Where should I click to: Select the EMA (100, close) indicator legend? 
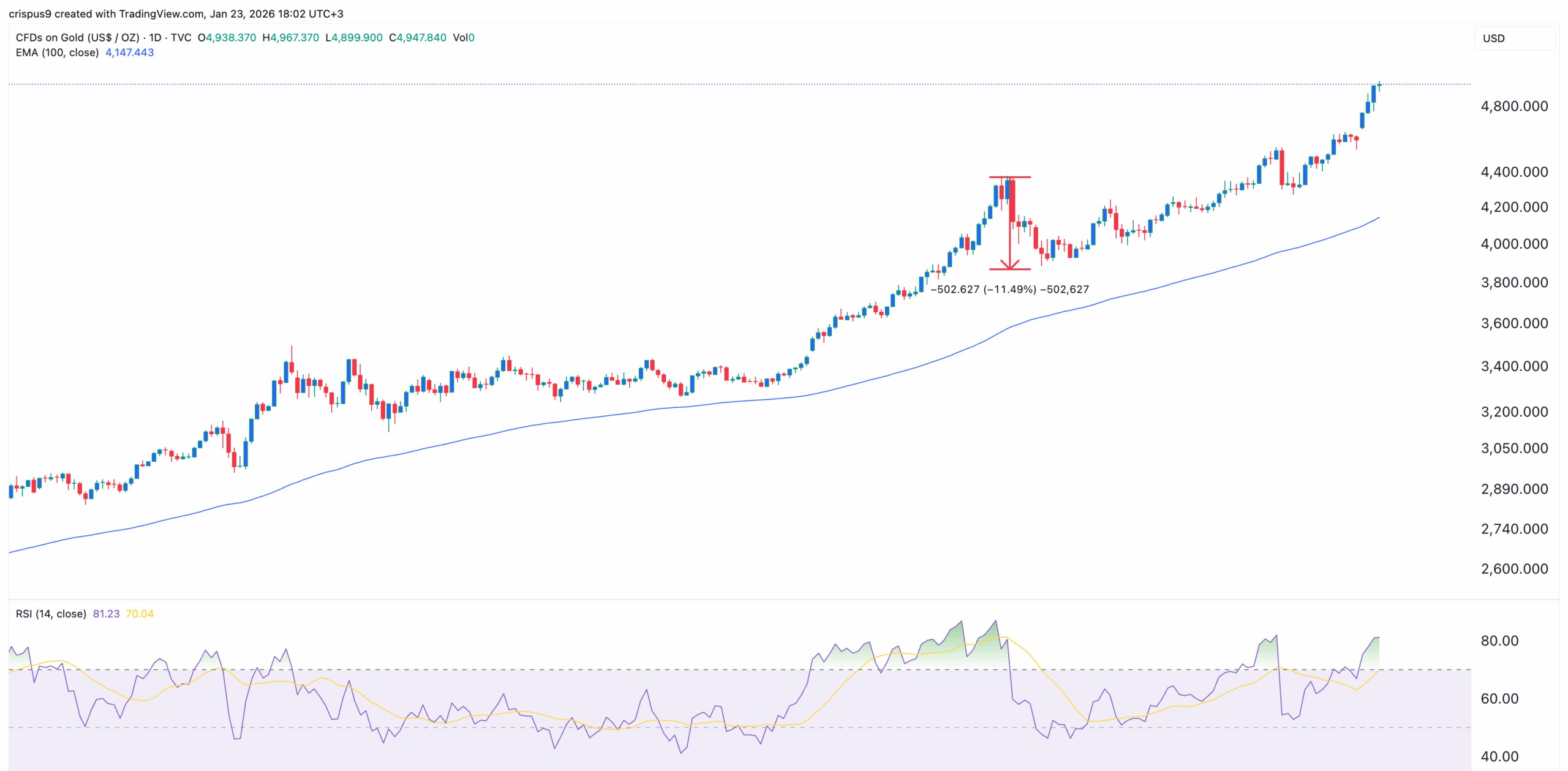57,53
